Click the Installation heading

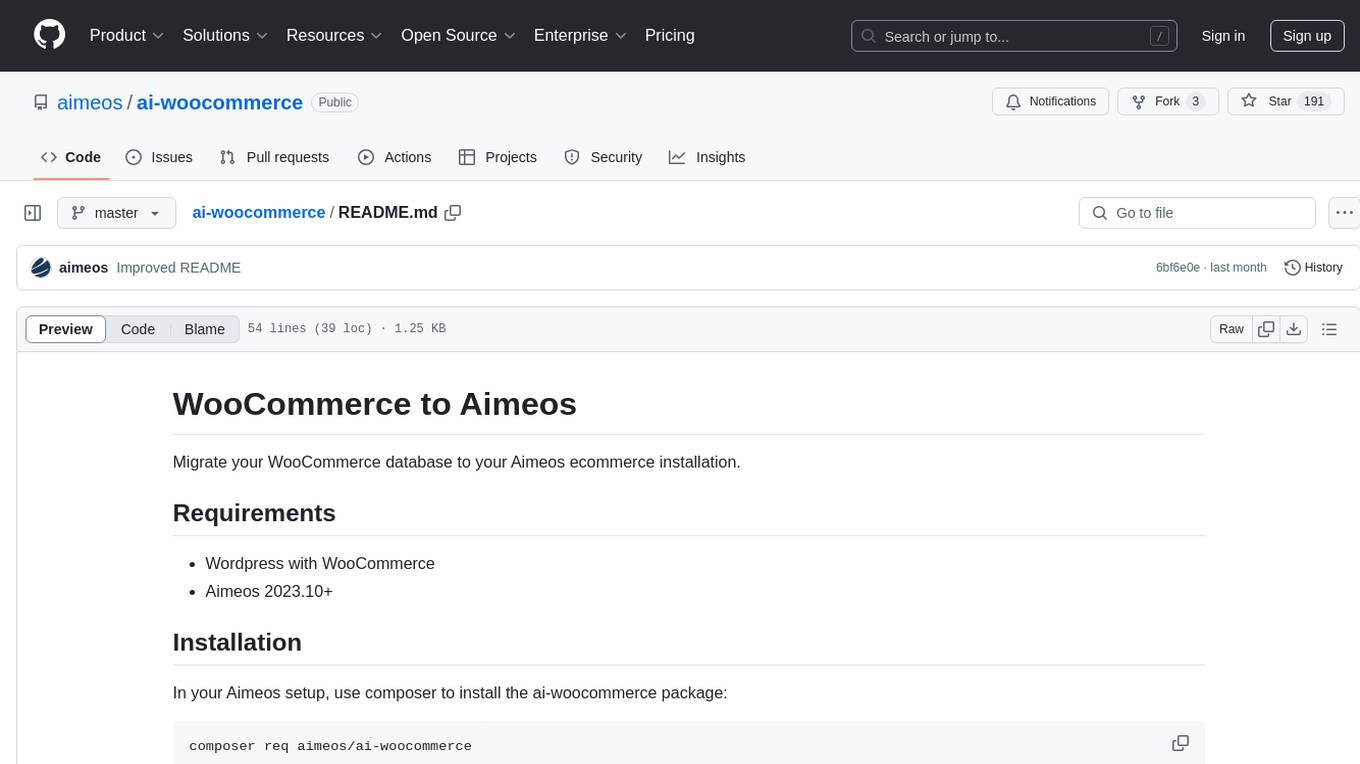(x=237, y=642)
